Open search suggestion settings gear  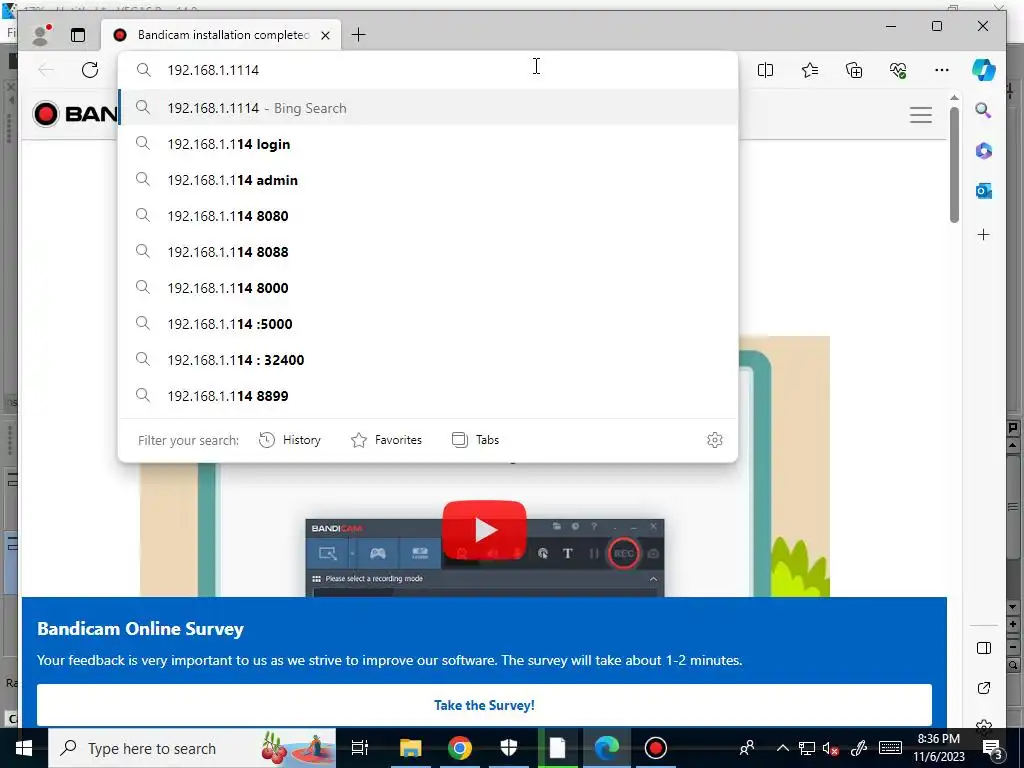pos(714,440)
